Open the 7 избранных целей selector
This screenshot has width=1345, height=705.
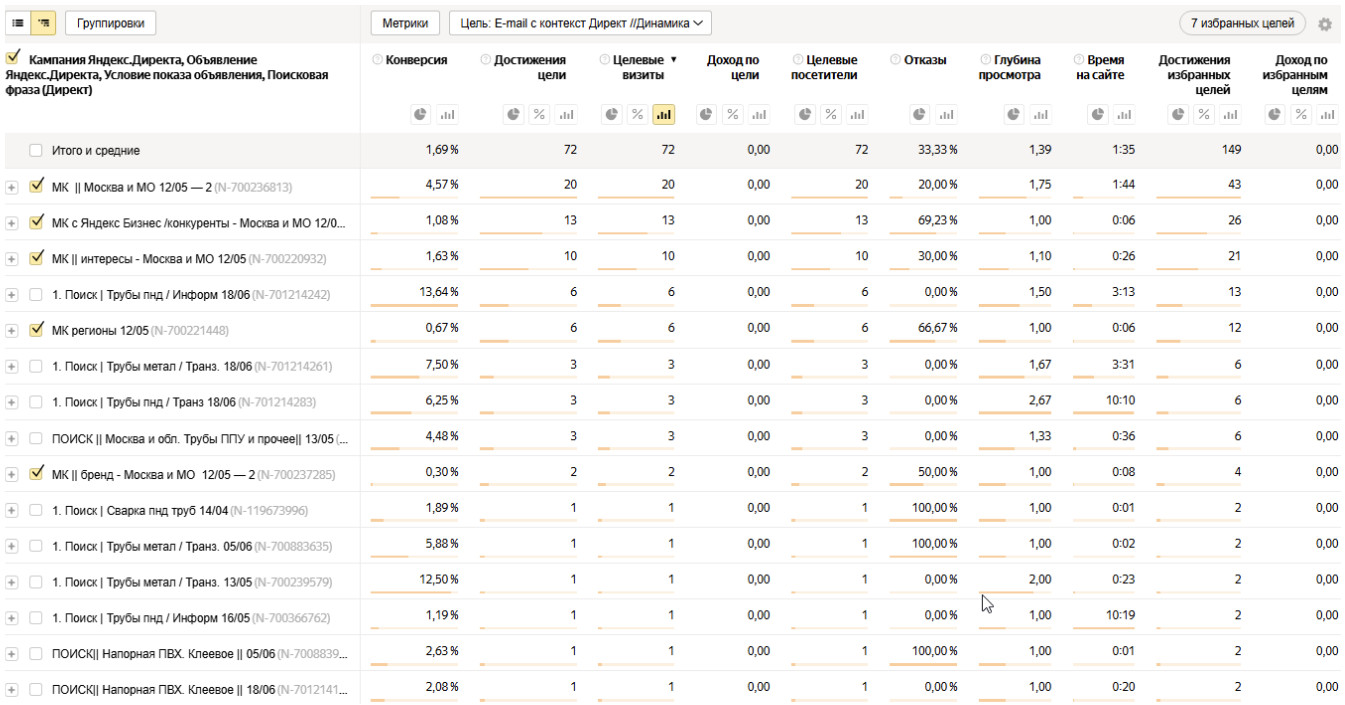coord(1242,22)
